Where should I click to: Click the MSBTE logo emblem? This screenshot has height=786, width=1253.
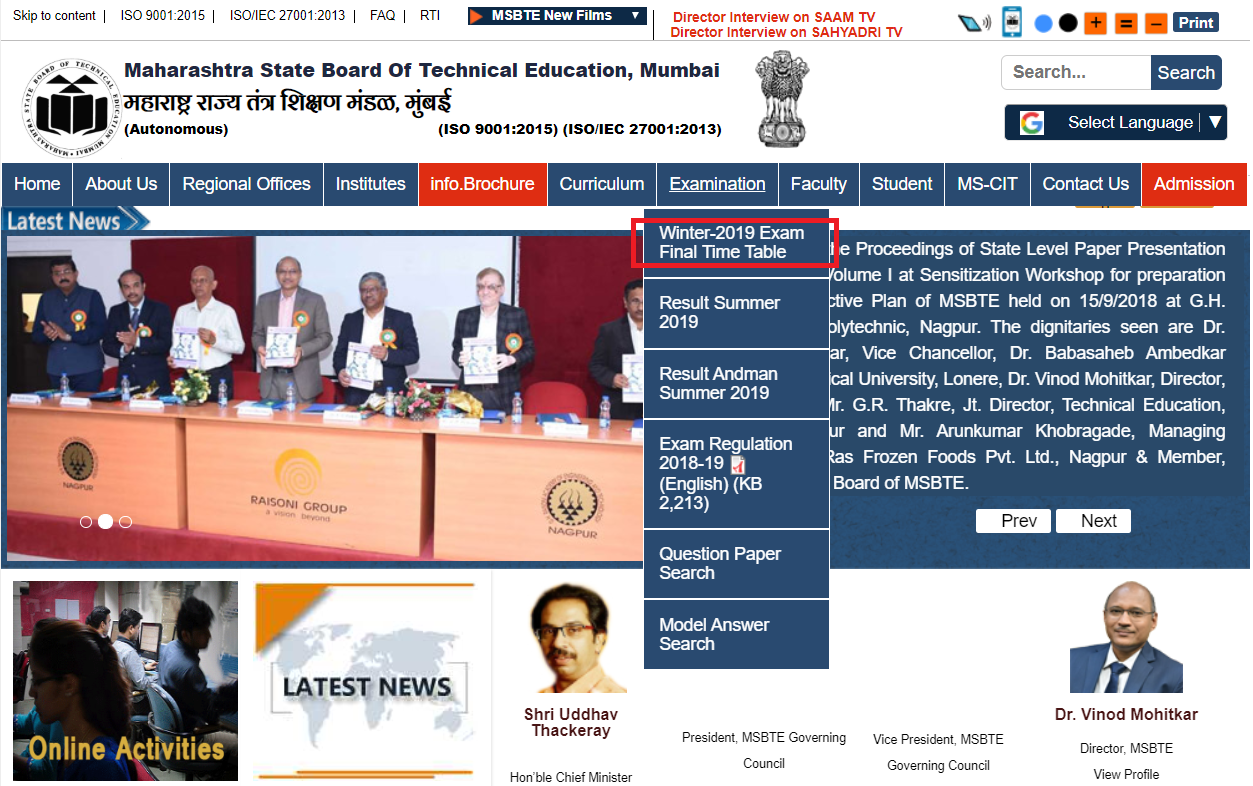(x=71, y=108)
